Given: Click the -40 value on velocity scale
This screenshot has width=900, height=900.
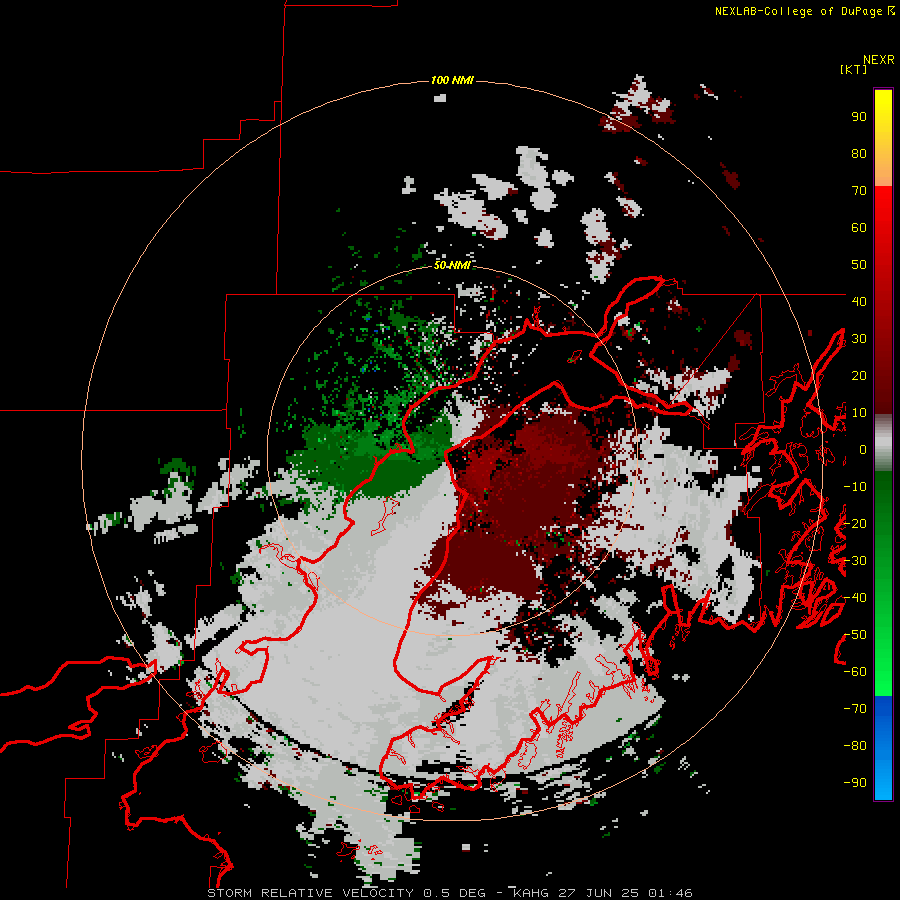Looking at the screenshot, I should point(855,598).
